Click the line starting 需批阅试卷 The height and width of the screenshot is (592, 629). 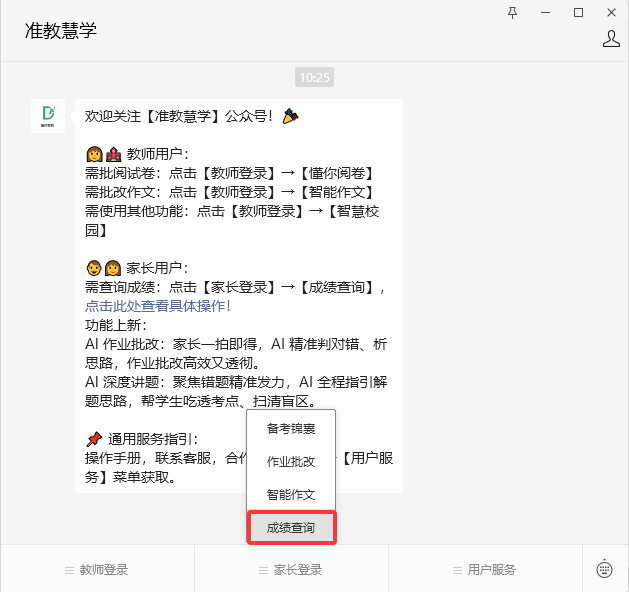tap(229, 173)
